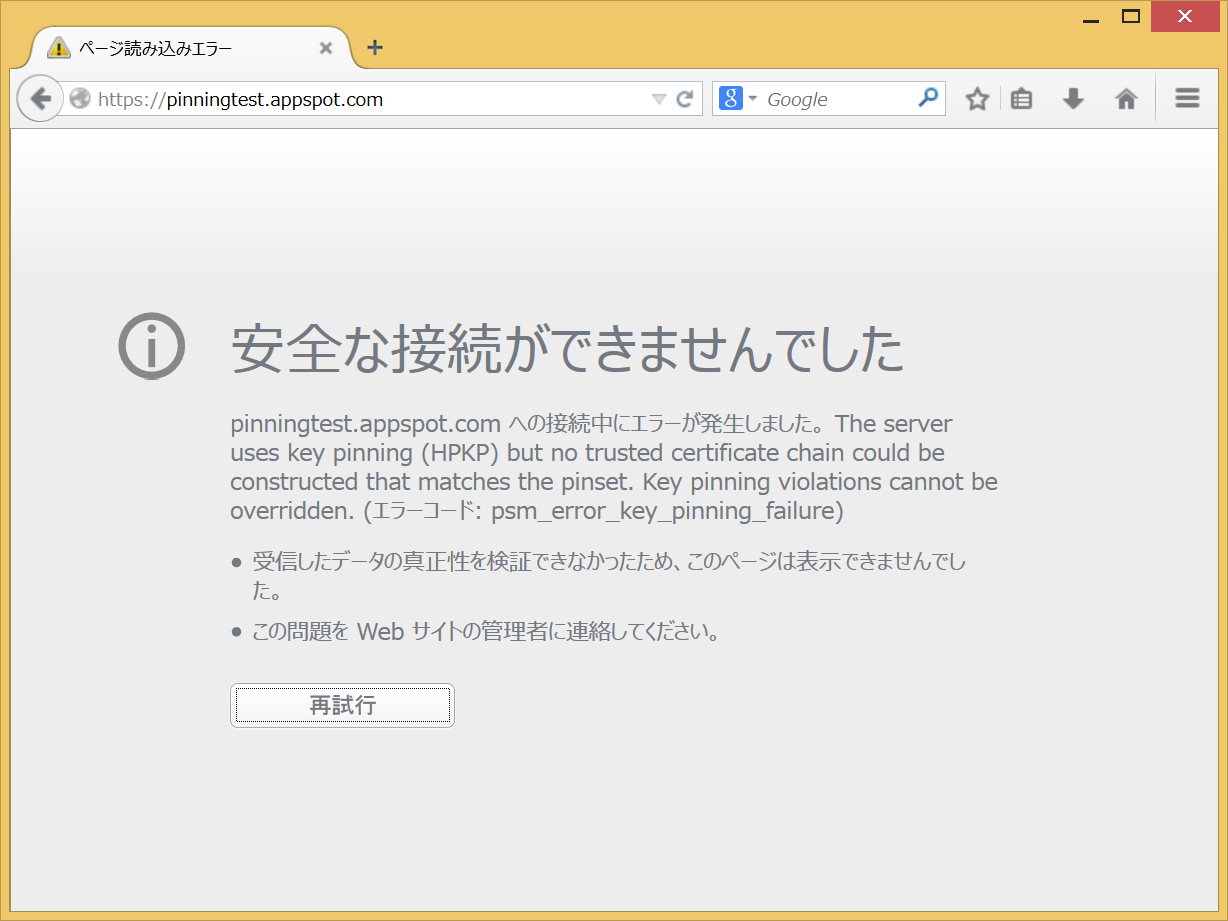Screen dimensions: 1228x921
Task: Open the Bookmarks sidebar icon
Action: 1021,98
